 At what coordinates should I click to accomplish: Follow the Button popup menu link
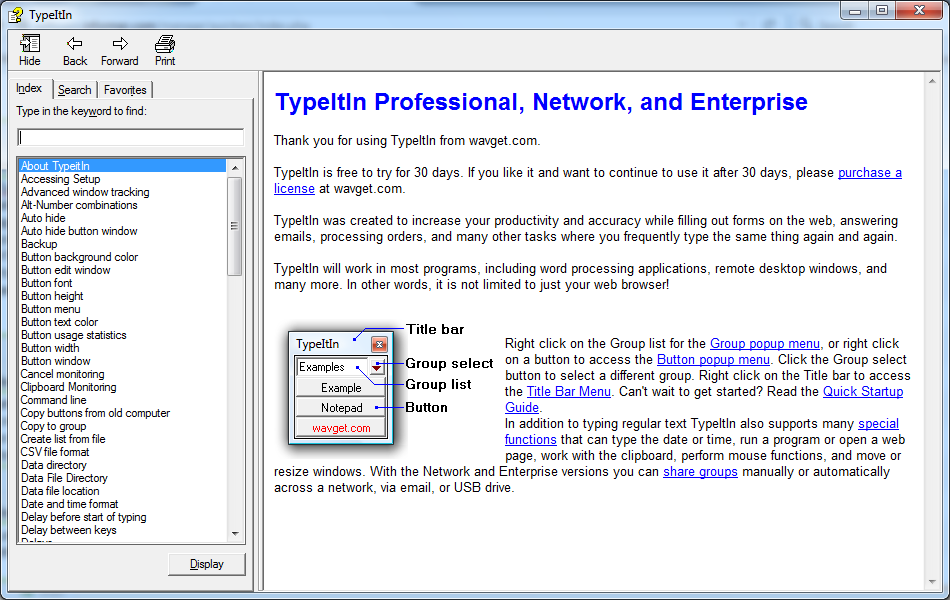713,359
